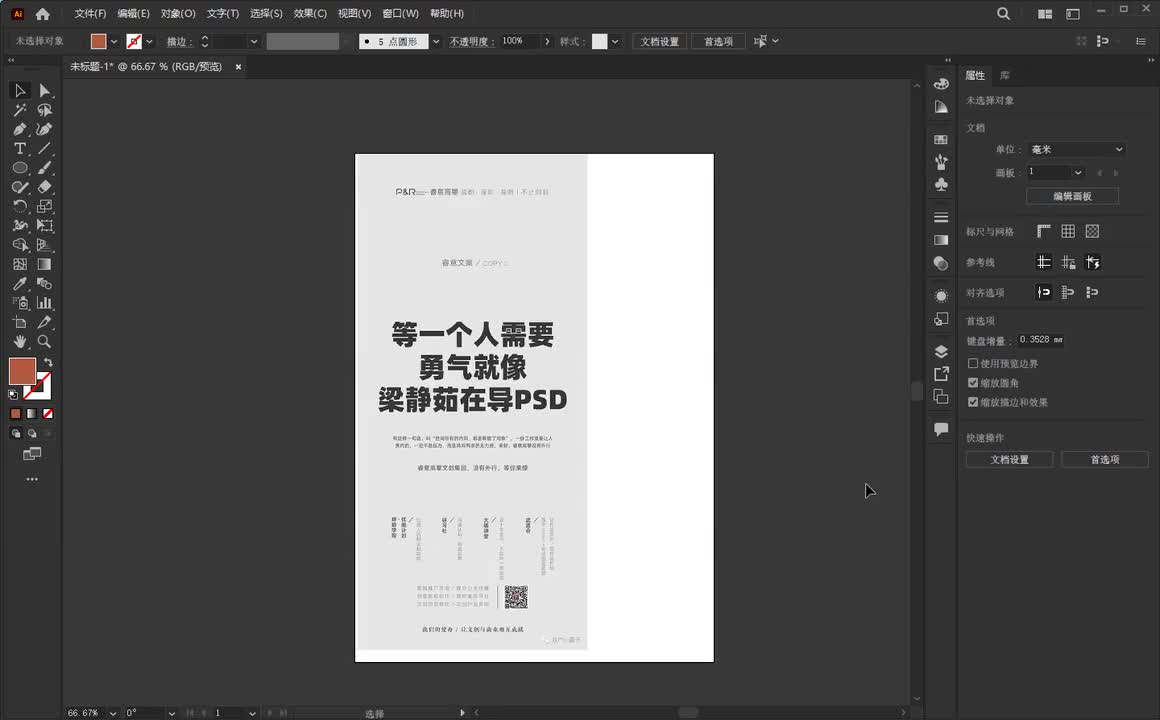Toggle transparency grid in properties panel
The height and width of the screenshot is (720, 1160).
click(x=1093, y=232)
